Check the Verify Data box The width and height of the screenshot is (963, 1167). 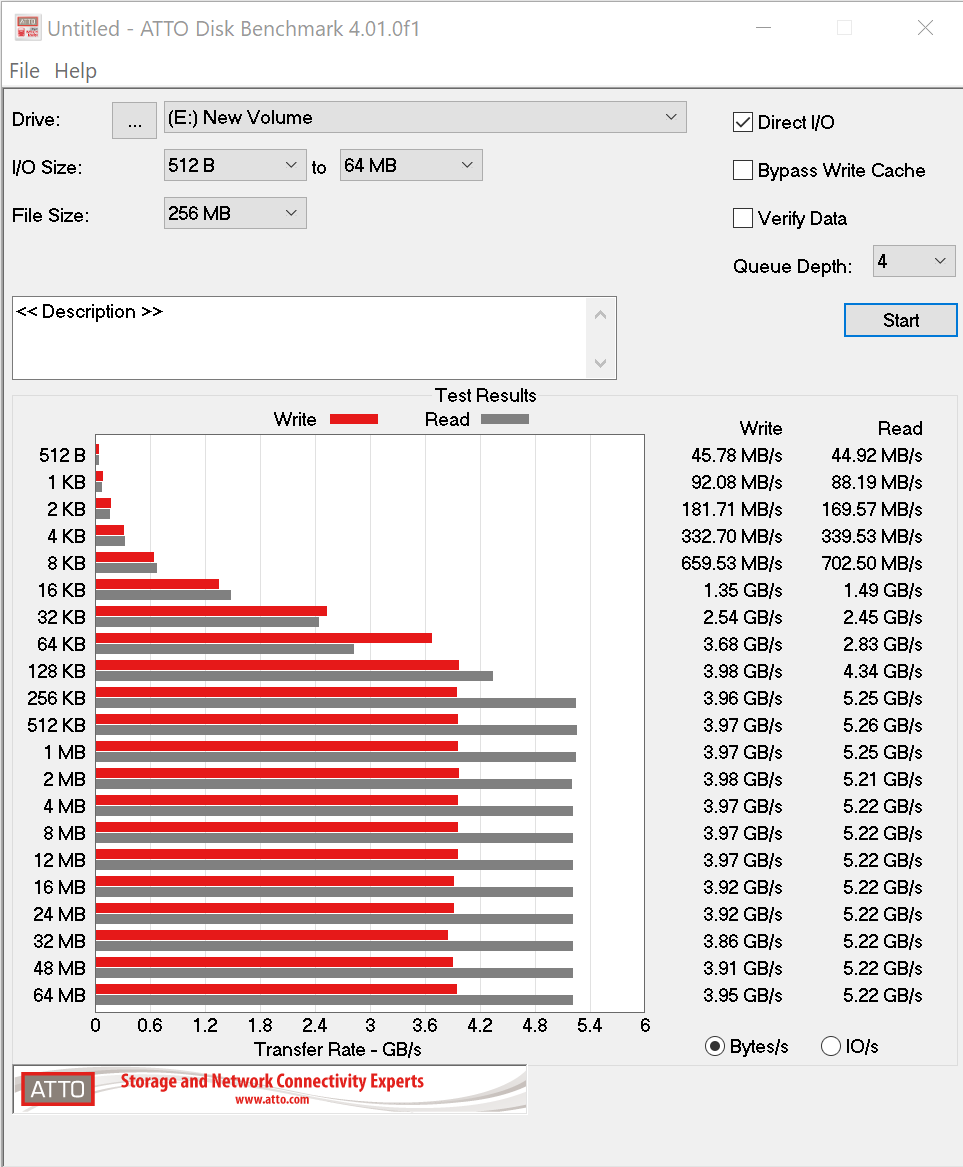[x=743, y=218]
